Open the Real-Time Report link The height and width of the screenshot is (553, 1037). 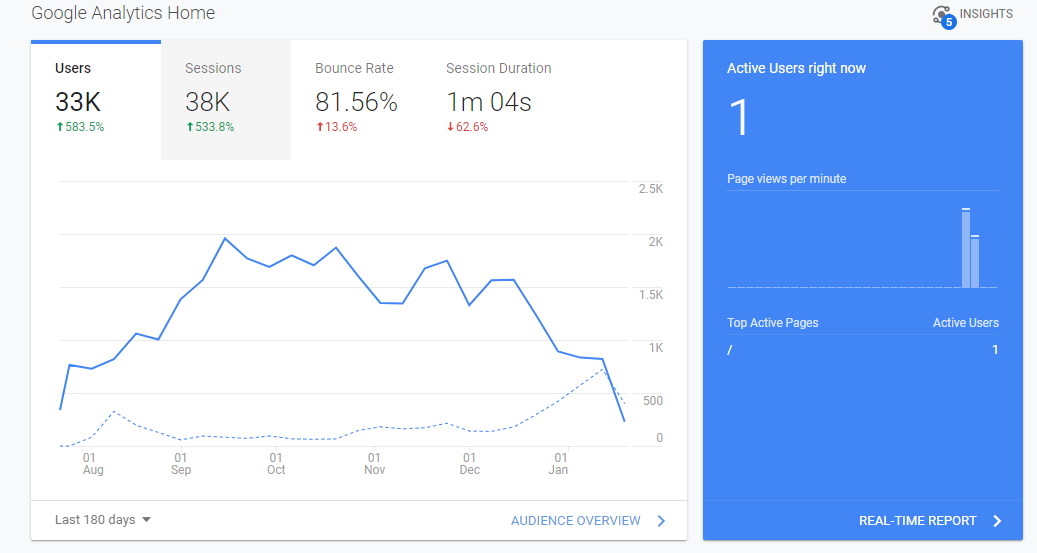click(x=917, y=521)
